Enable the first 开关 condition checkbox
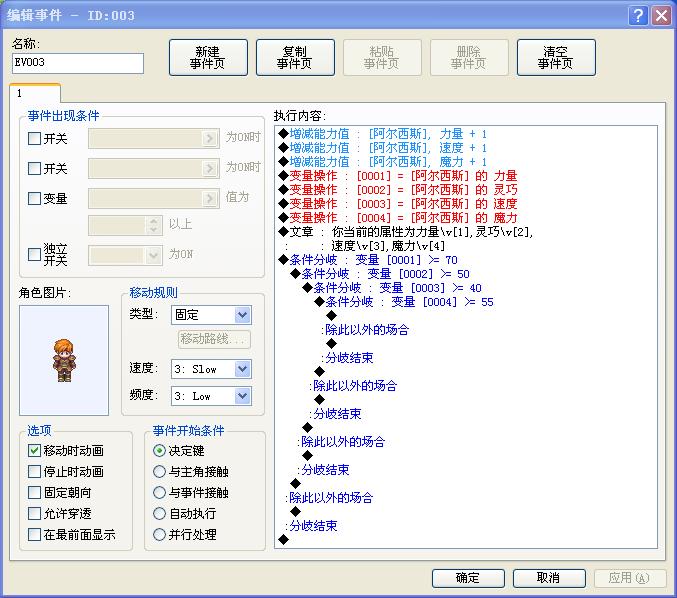This screenshot has height=598, width=677. [x=34, y=139]
